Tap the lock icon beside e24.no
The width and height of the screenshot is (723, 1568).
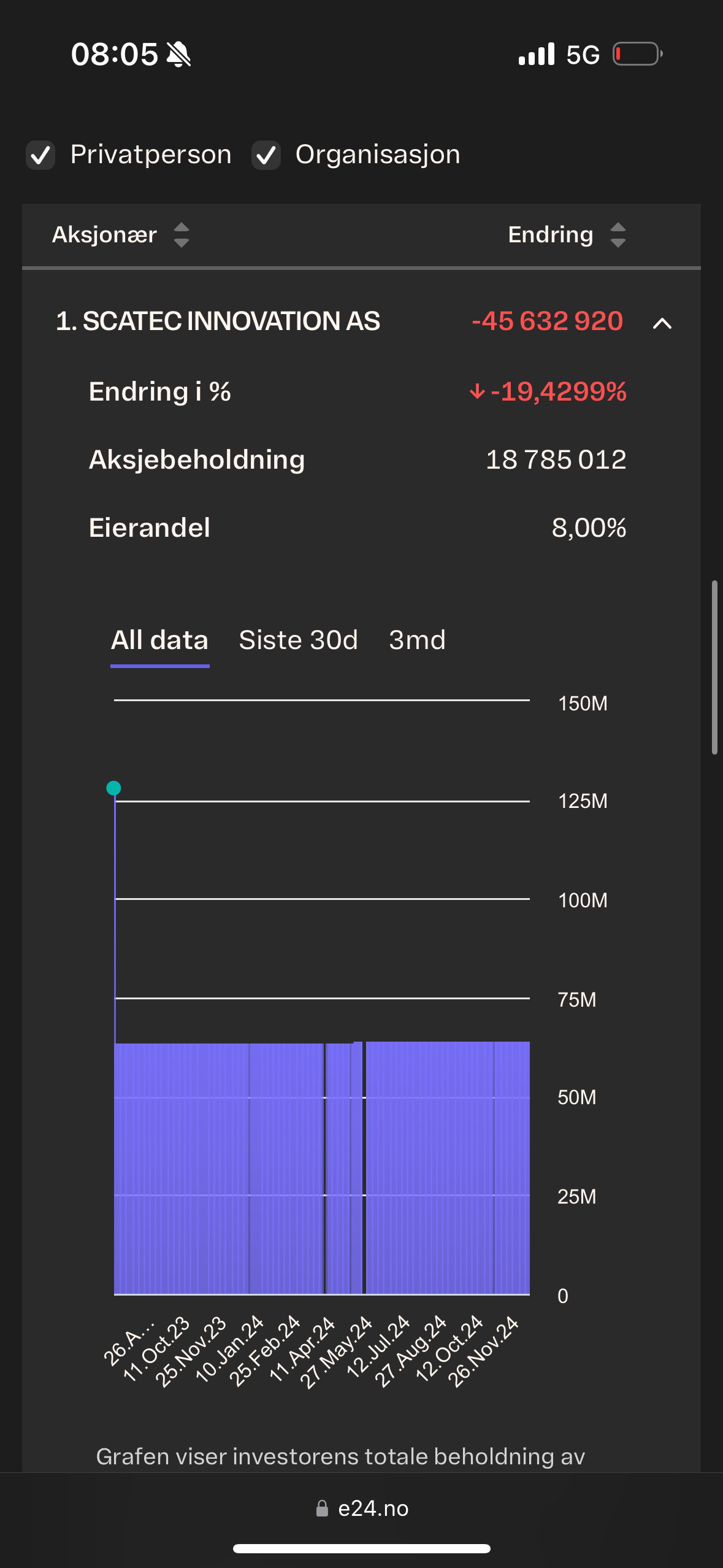coord(322,1508)
